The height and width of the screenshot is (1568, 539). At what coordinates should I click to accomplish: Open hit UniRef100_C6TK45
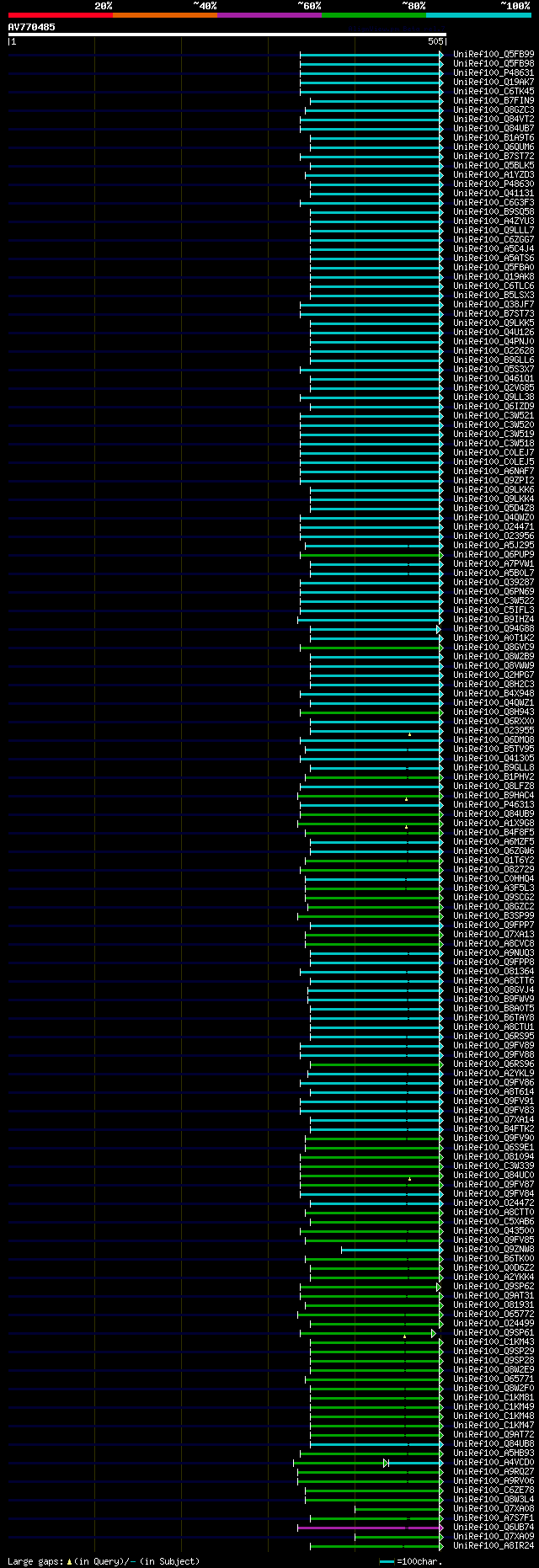(494, 91)
